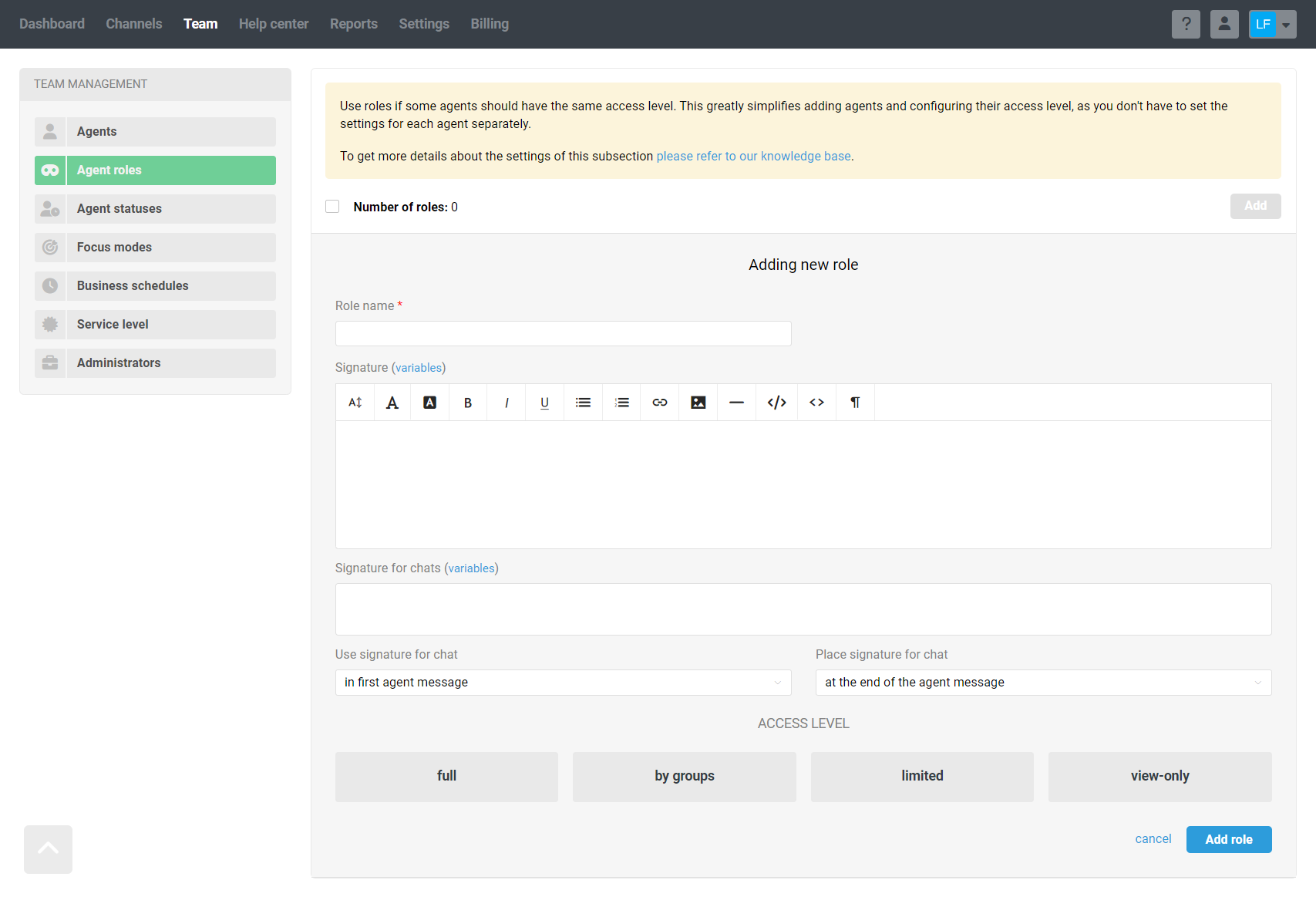Click the Agent statuses icon in sidebar
This screenshot has height=897, width=1316.
pyautogui.click(x=50, y=209)
